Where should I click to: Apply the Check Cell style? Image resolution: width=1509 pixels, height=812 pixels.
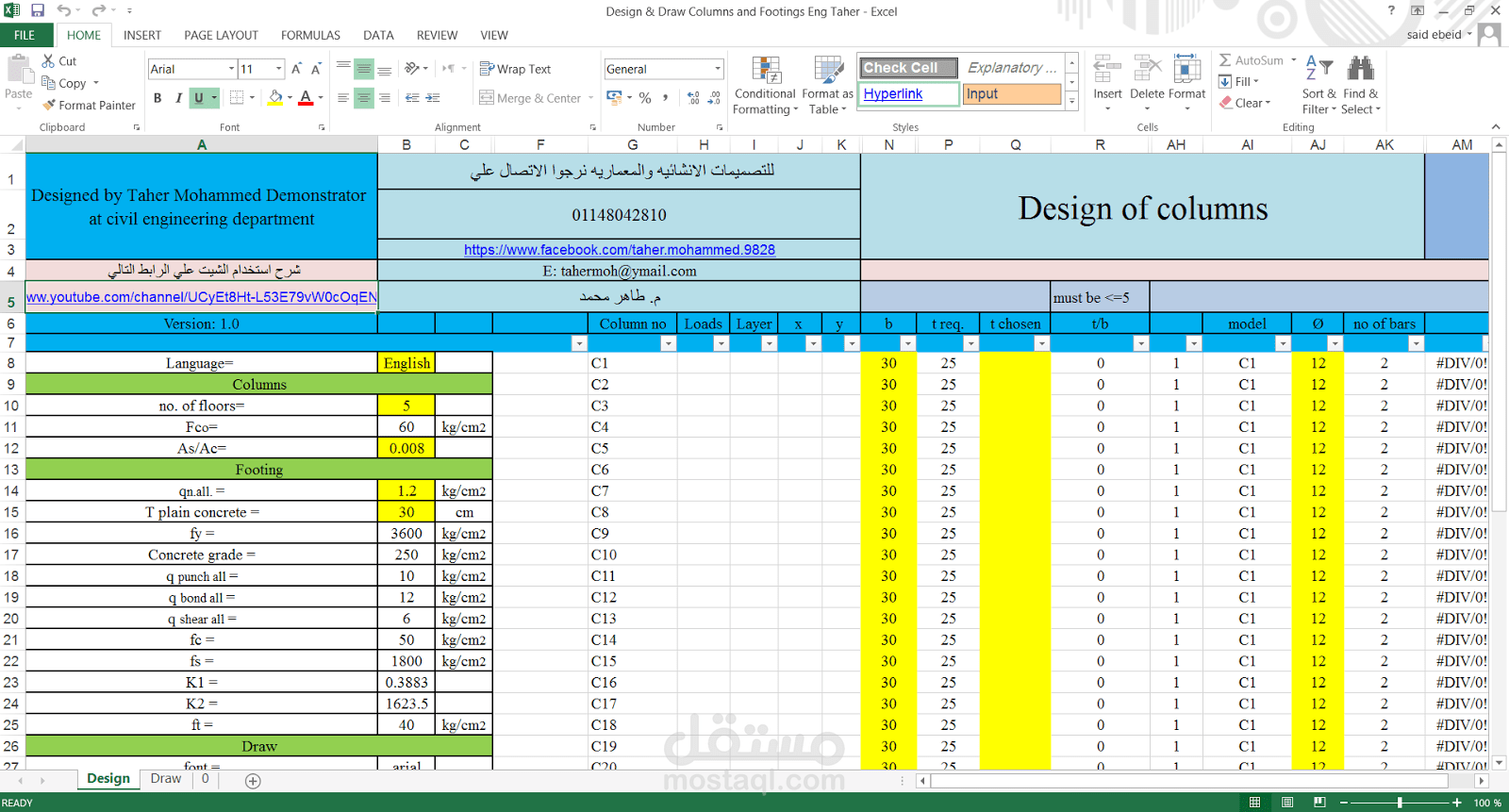tap(908, 68)
